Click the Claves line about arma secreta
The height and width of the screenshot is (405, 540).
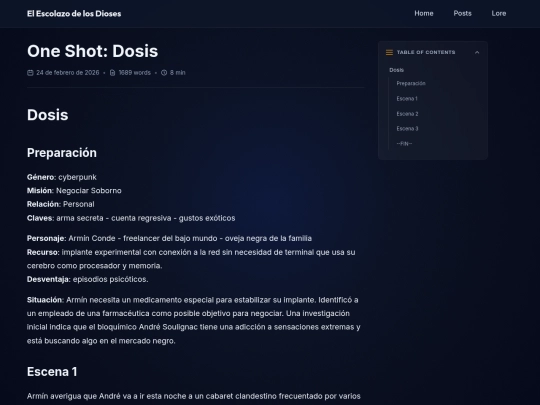131,218
